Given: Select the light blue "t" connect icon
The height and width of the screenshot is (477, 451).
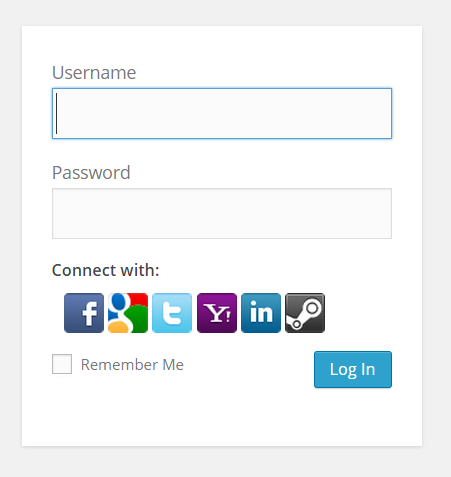Looking at the screenshot, I should pyautogui.click(x=172, y=313).
